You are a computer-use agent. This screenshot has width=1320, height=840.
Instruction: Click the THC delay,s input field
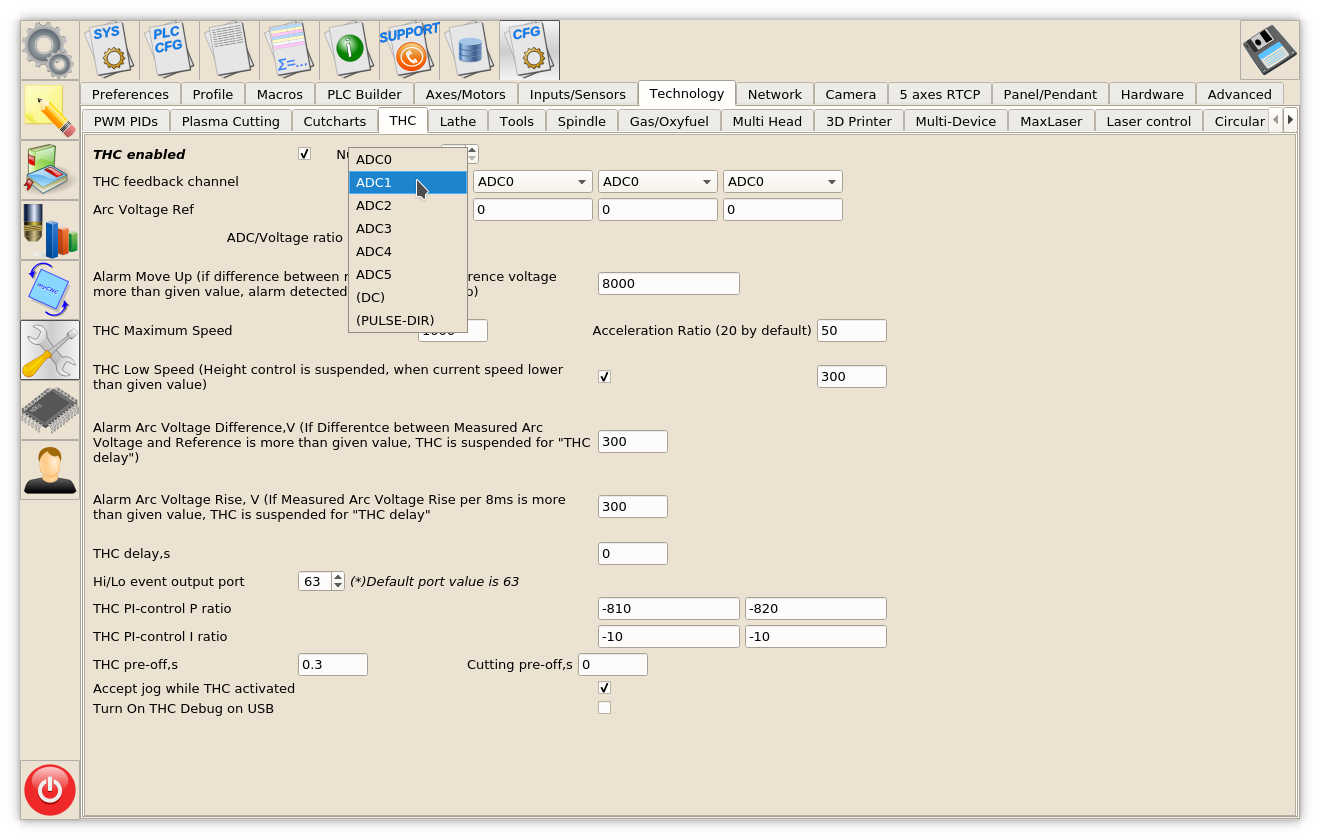[x=632, y=553]
